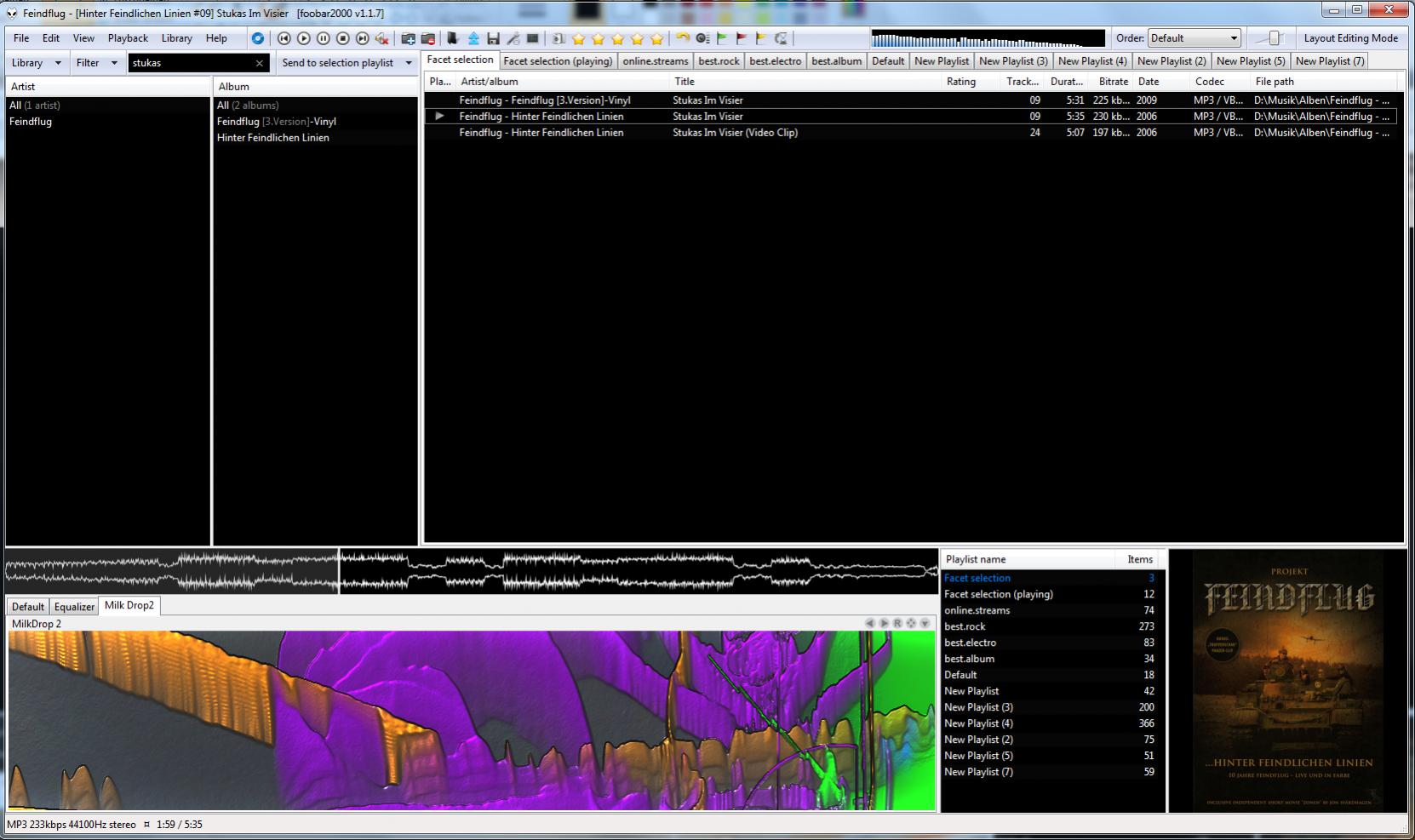Image resolution: width=1415 pixels, height=840 pixels.
Task: Toggle mute with the speaker icon
Action: click(382, 38)
